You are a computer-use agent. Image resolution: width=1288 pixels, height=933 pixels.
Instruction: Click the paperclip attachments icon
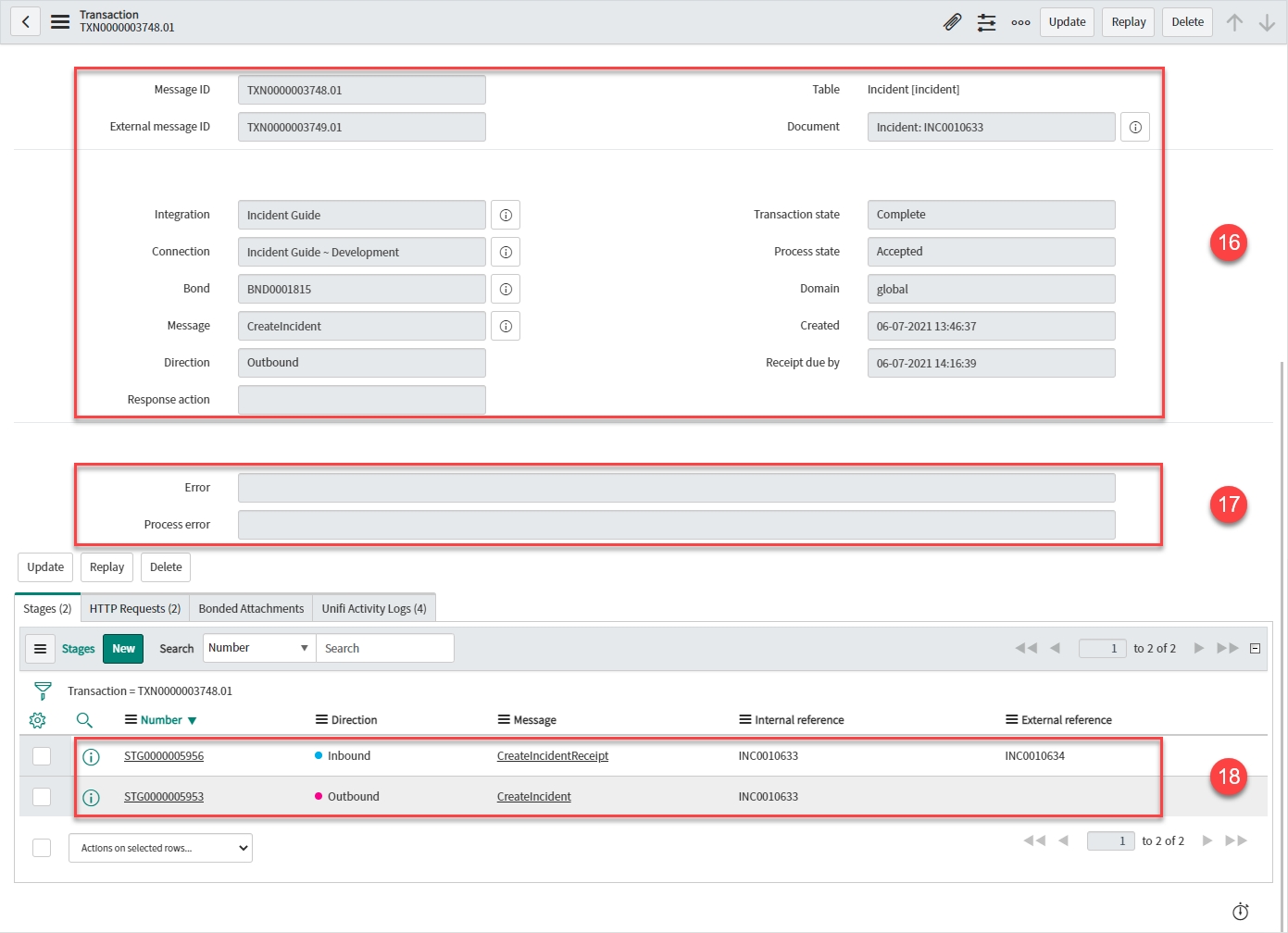click(x=952, y=22)
